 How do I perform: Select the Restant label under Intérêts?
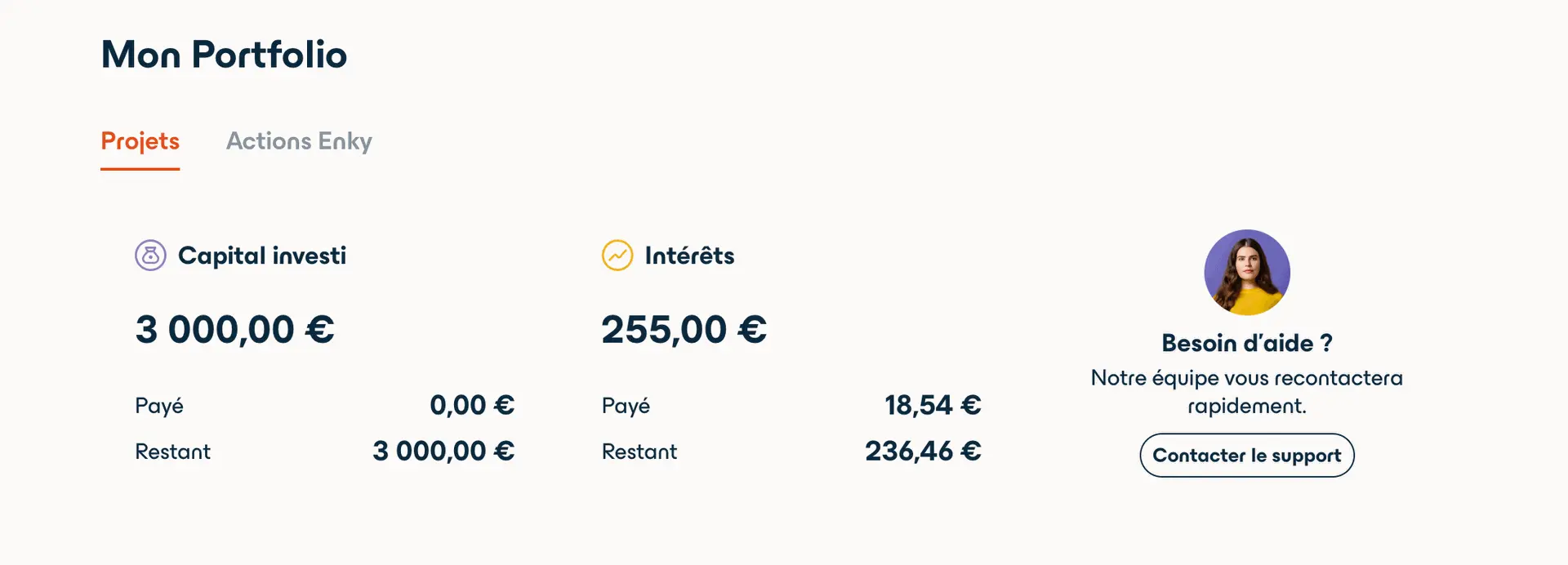pos(639,451)
